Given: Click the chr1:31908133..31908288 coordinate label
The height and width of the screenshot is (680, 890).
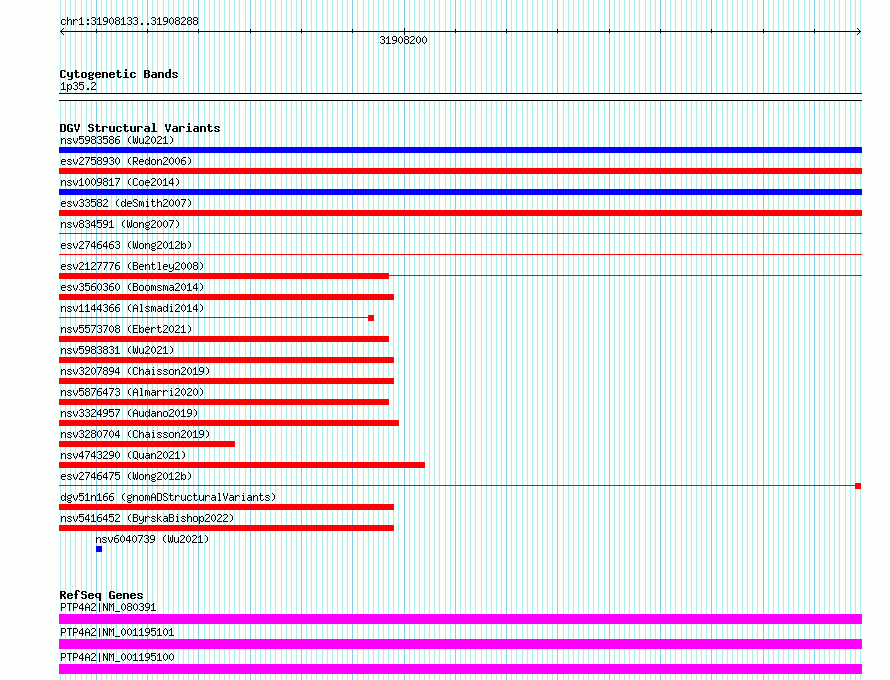Looking at the screenshot, I should pos(129,22).
